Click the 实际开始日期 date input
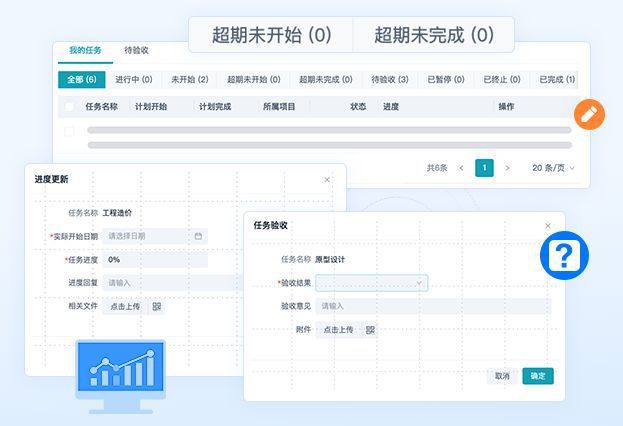This screenshot has height=426, width=623. [155, 236]
